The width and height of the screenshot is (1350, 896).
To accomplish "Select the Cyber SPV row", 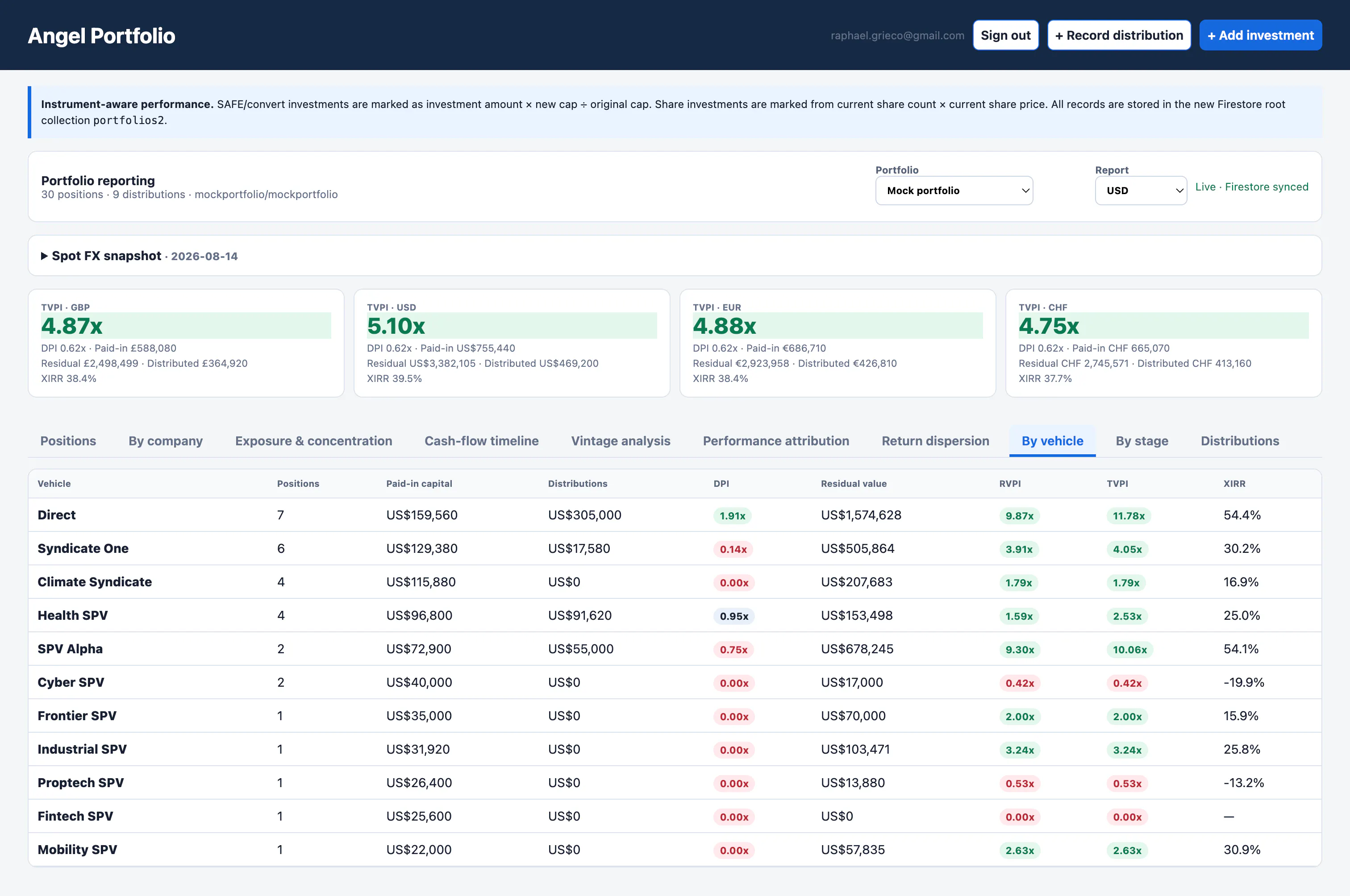I will tap(675, 682).
